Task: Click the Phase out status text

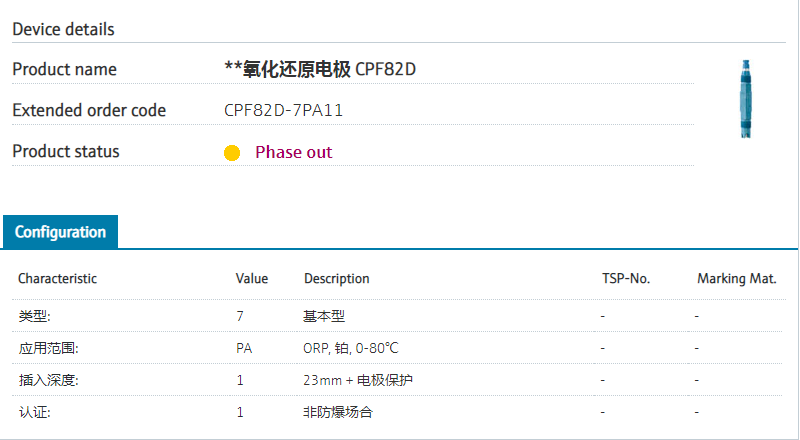Action: [x=293, y=152]
